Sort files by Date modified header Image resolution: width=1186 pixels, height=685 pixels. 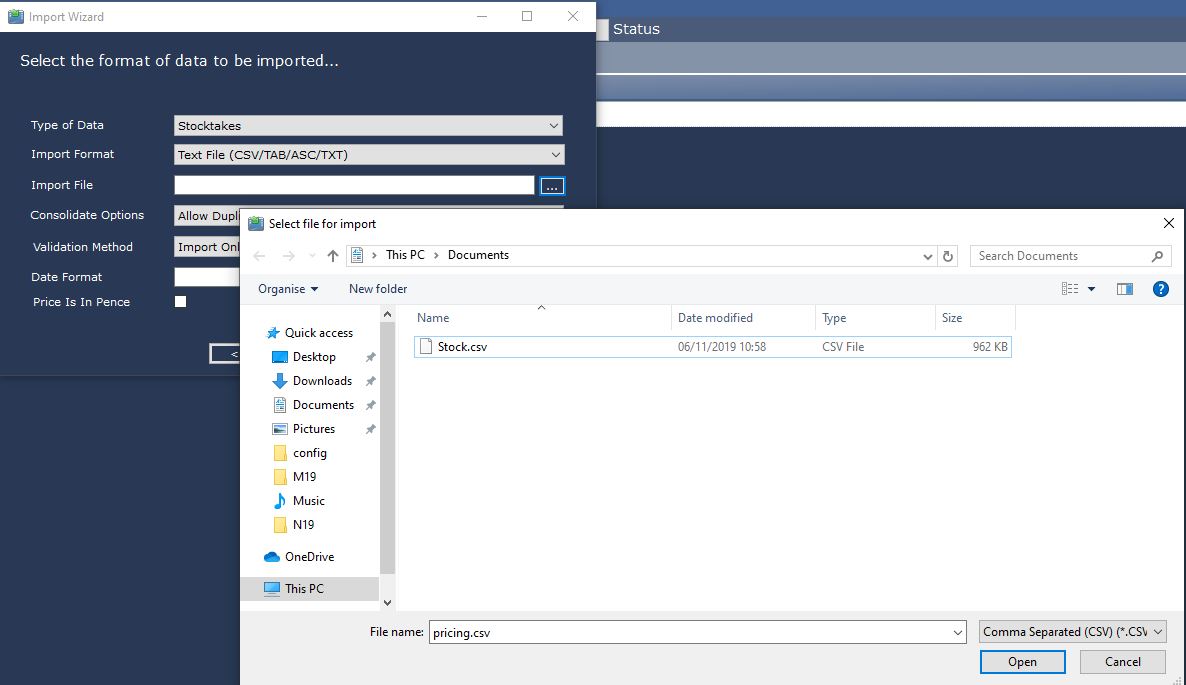tap(743, 318)
